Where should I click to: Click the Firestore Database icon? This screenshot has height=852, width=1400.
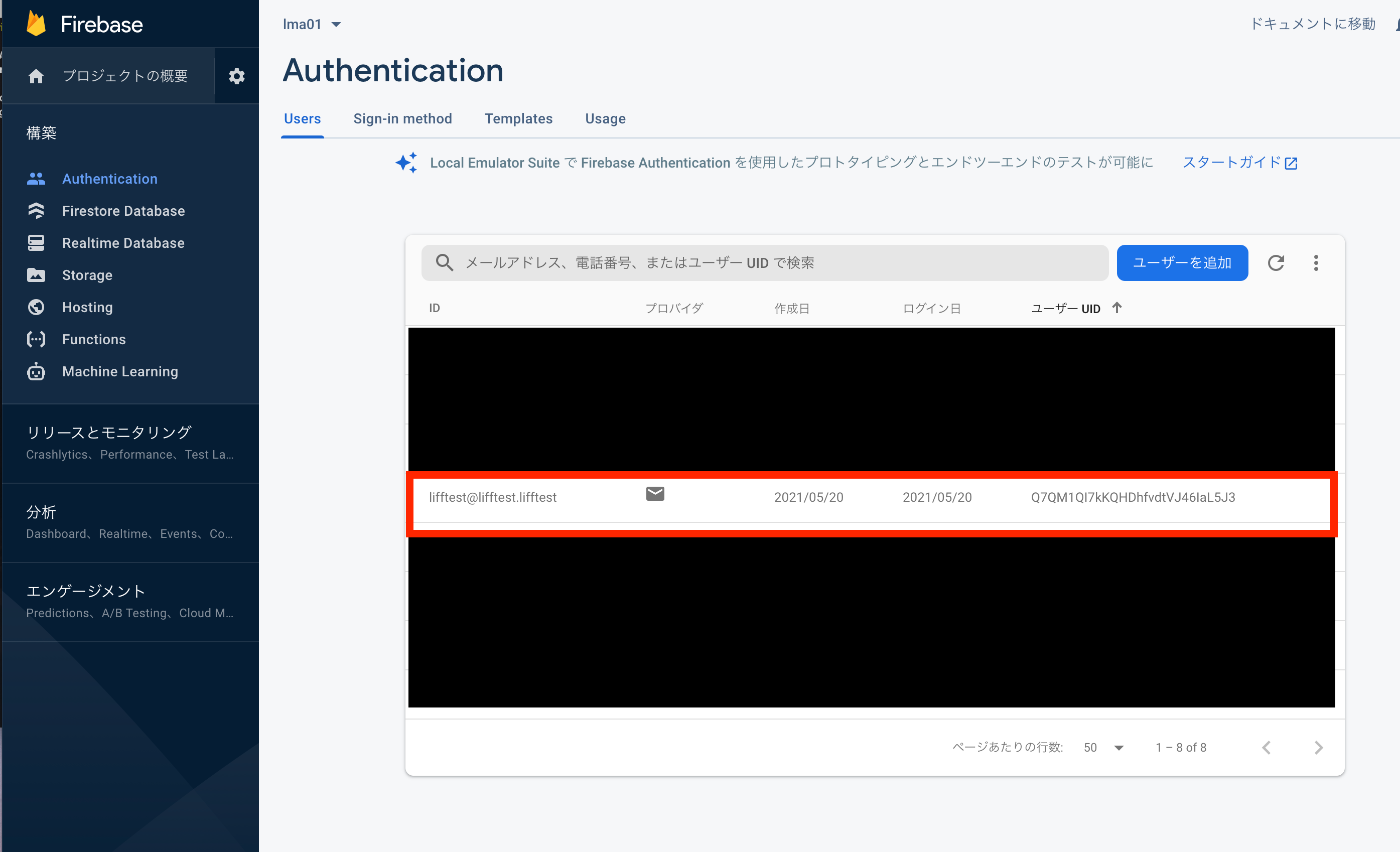point(37,211)
